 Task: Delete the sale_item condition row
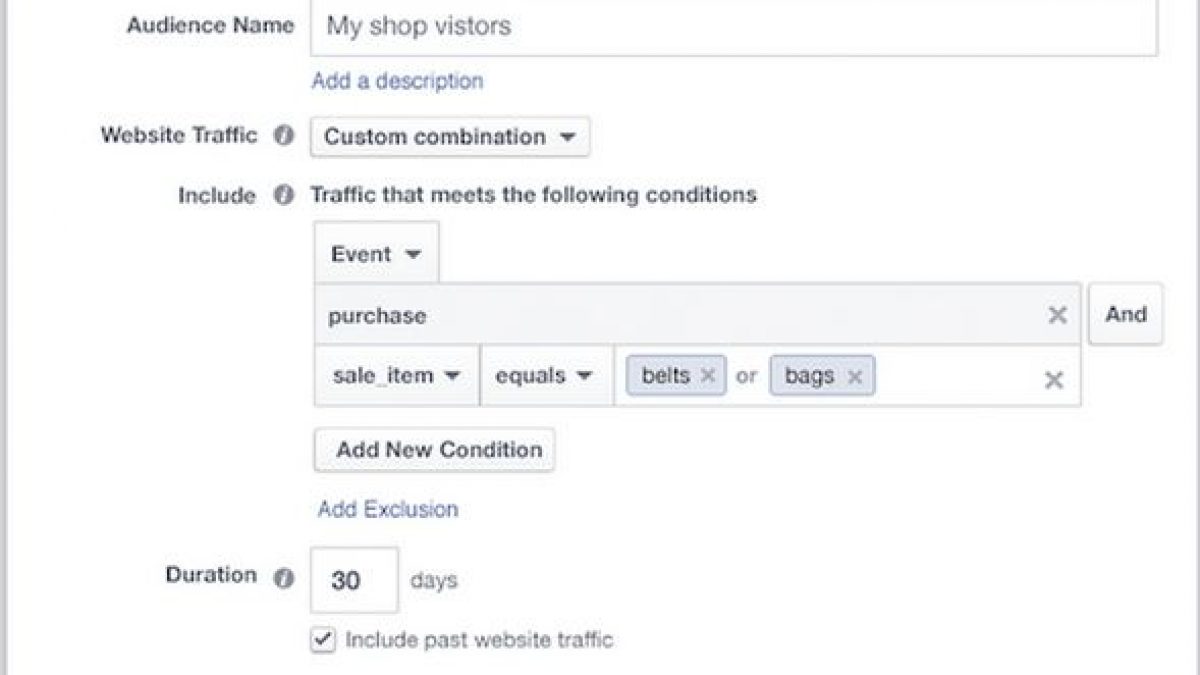pyautogui.click(x=1054, y=380)
